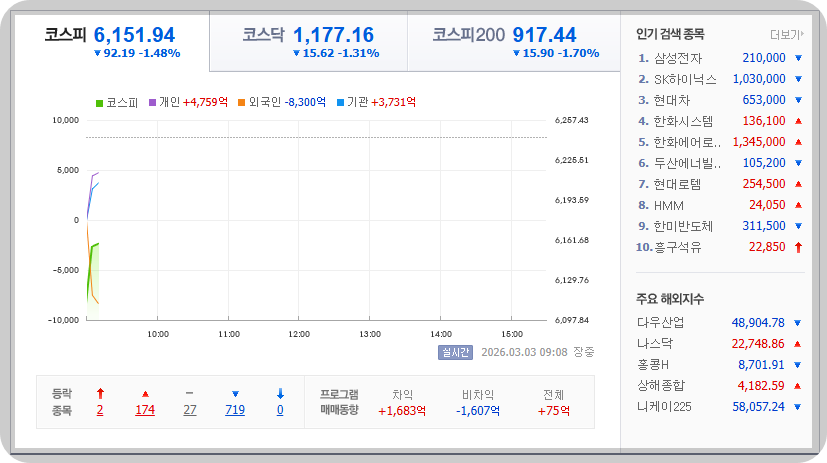Image resolution: width=827 pixels, height=463 pixels.
Task: Click 니케이225 value 58,057.24
Action: 758,407
